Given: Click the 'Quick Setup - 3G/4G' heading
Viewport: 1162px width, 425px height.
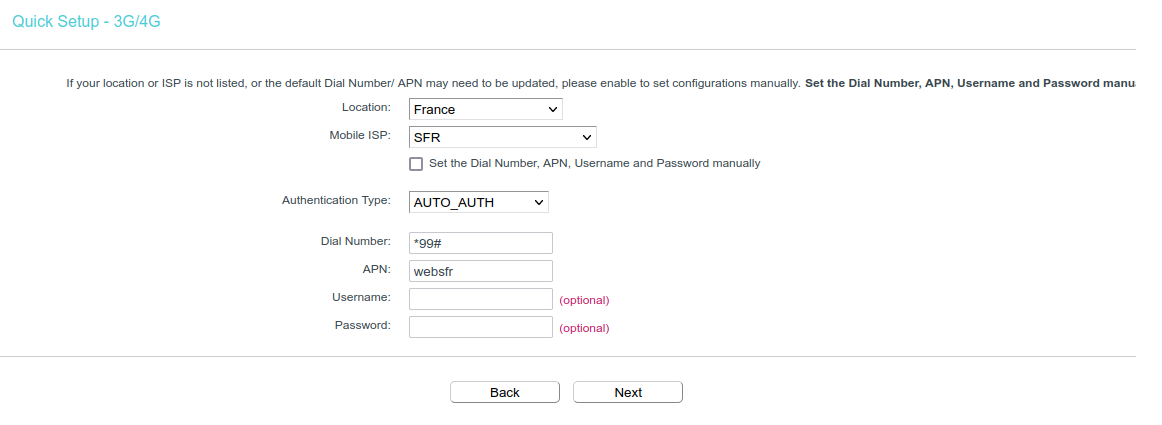Looking at the screenshot, I should point(86,21).
